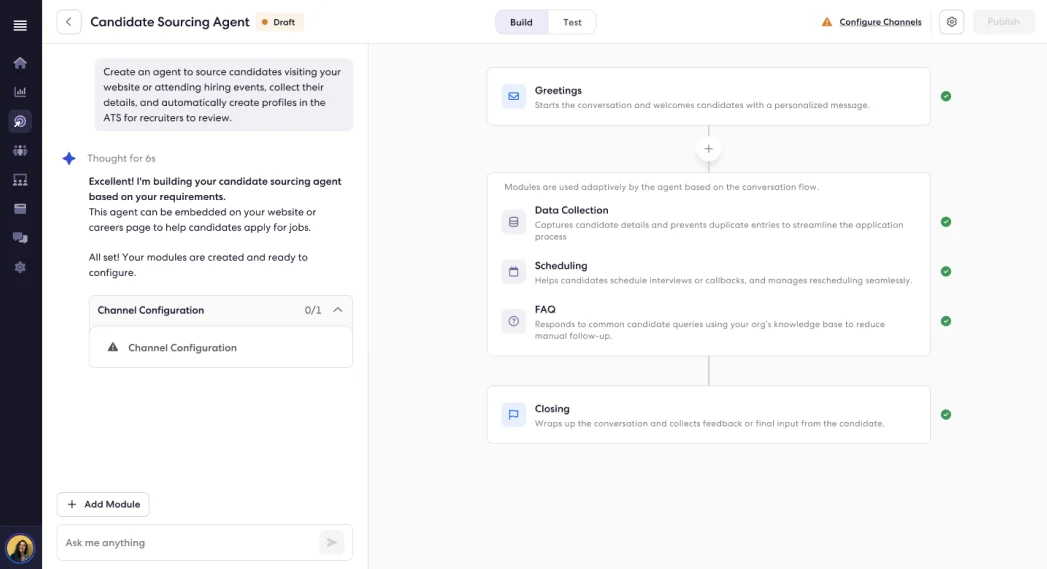Viewport: 1047px width, 569px height.
Task: Open the card list sidebar icon
Action: tap(20, 209)
